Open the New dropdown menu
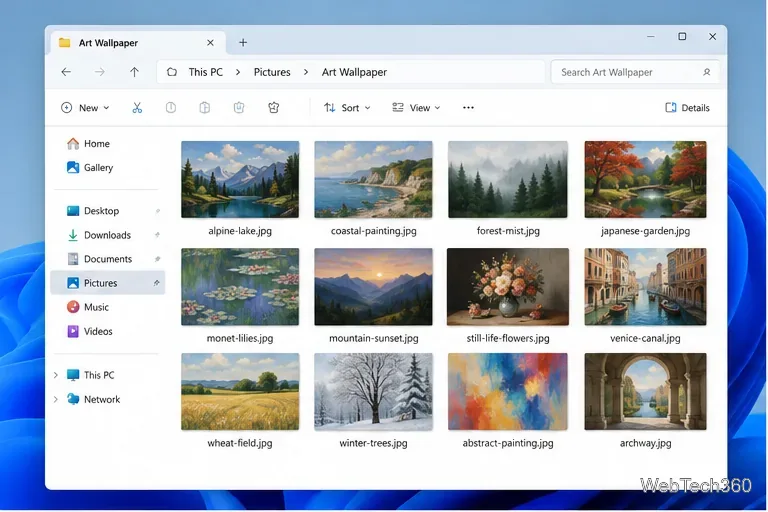The width and height of the screenshot is (768, 512). [85, 108]
